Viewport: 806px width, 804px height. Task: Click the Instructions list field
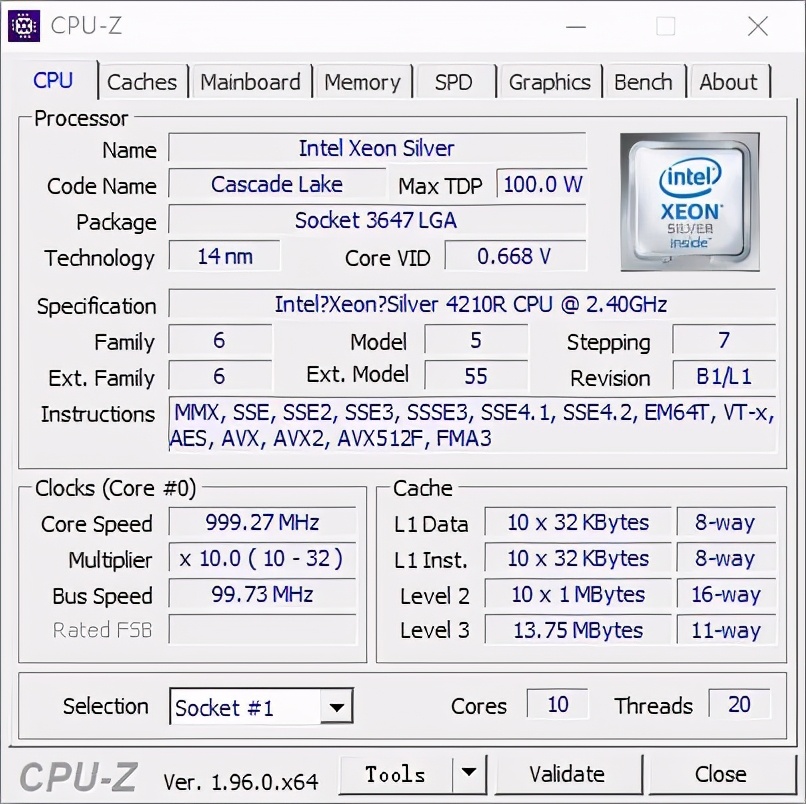click(472, 425)
